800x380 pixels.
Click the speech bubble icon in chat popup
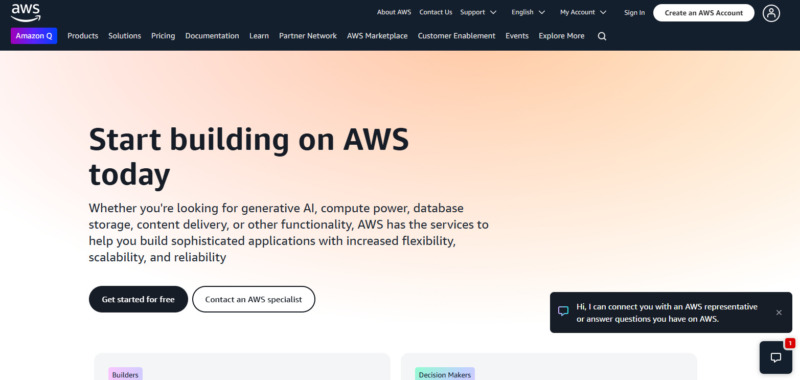click(x=563, y=311)
